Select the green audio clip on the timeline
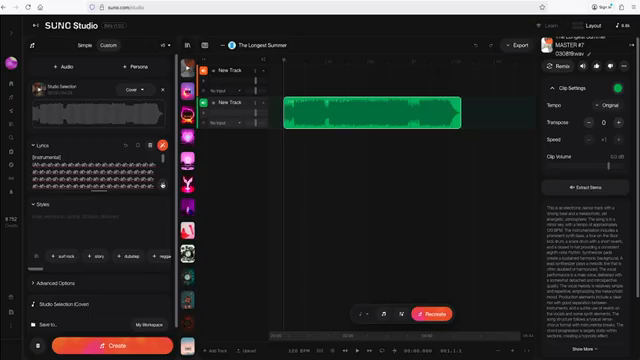Screen dimensions: 640x360 pyautogui.click(x=372, y=113)
